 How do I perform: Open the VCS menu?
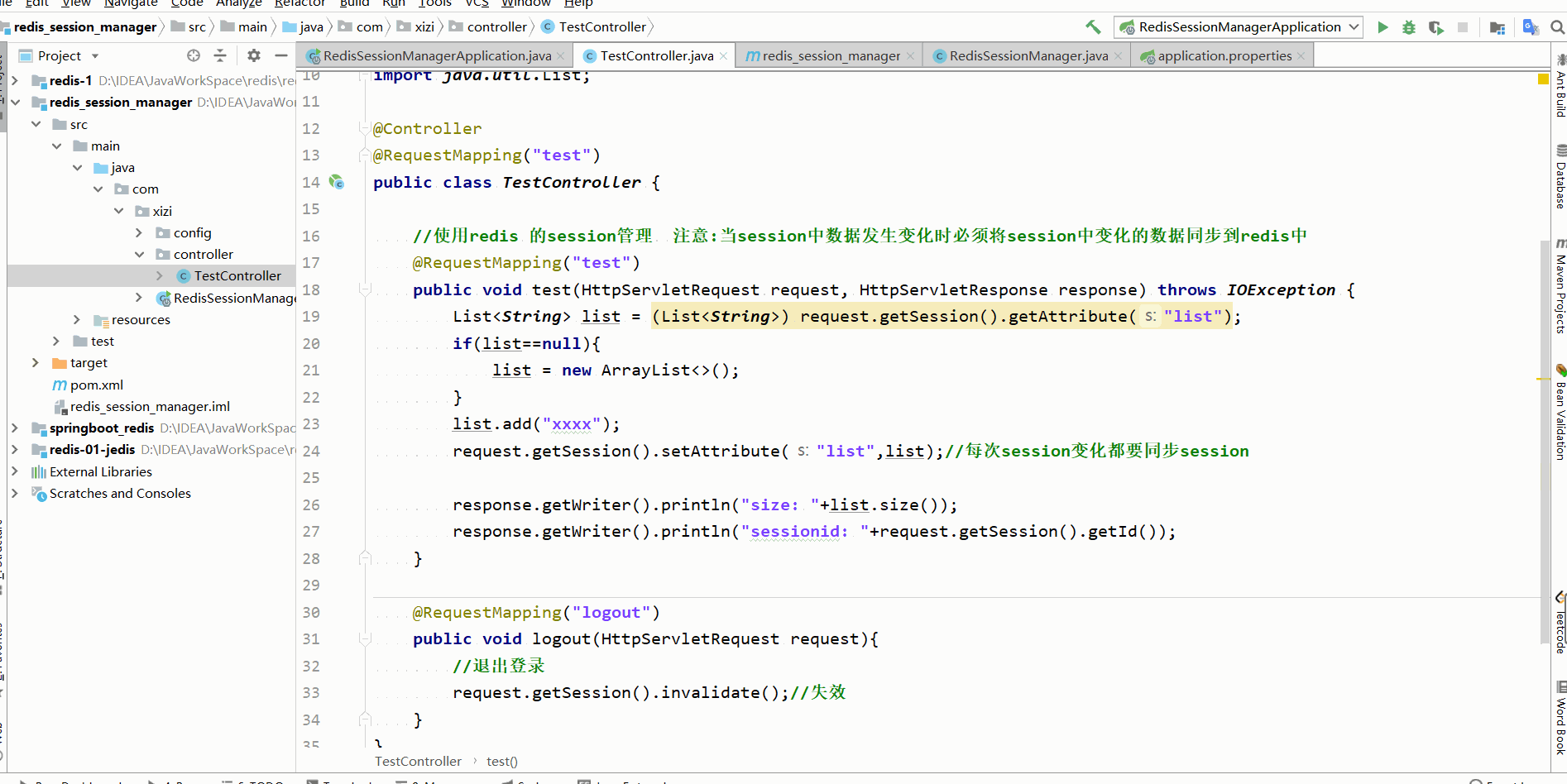[477, 3]
